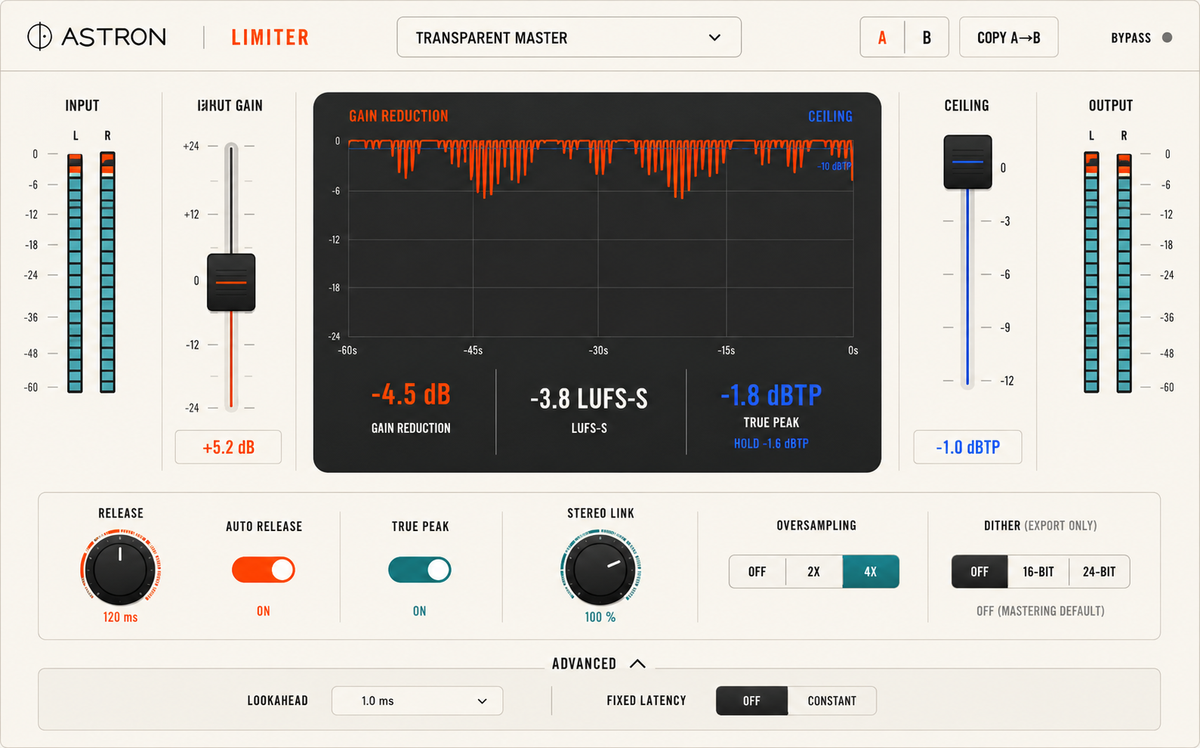
Task: Click the CEILING legend in the graph
Action: (830, 116)
